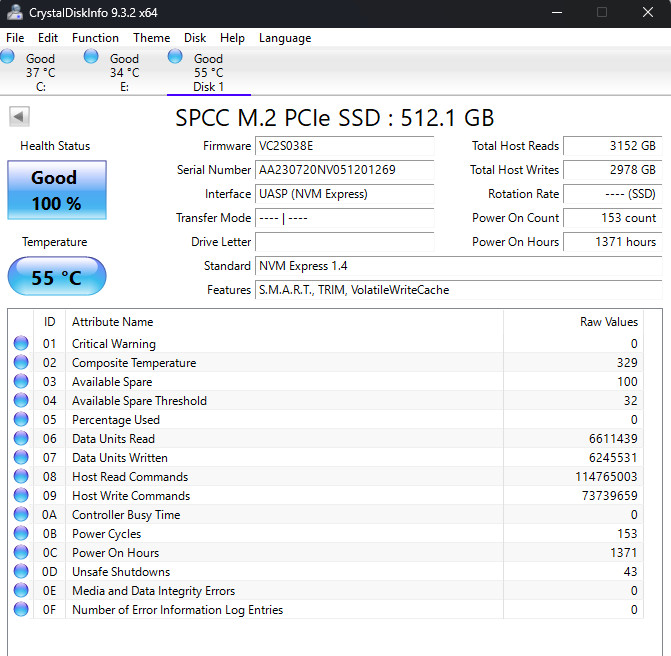671x656 pixels.
Task: Click the Serial Number field
Action: click(x=344, y=170)
